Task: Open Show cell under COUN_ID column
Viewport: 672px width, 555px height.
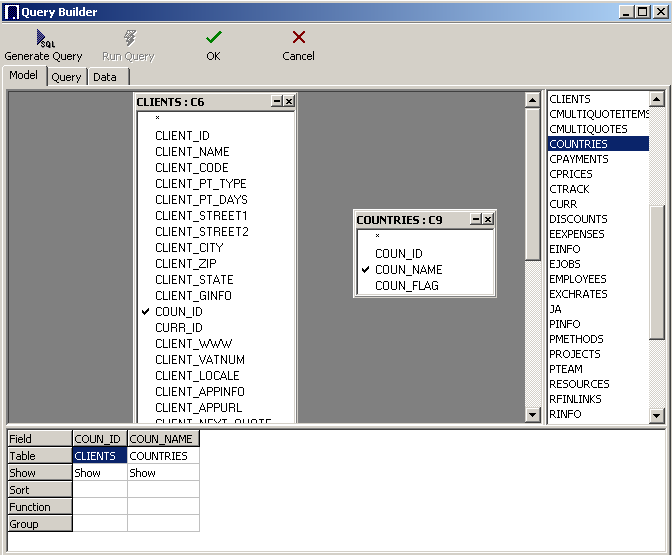Action: 99,473
